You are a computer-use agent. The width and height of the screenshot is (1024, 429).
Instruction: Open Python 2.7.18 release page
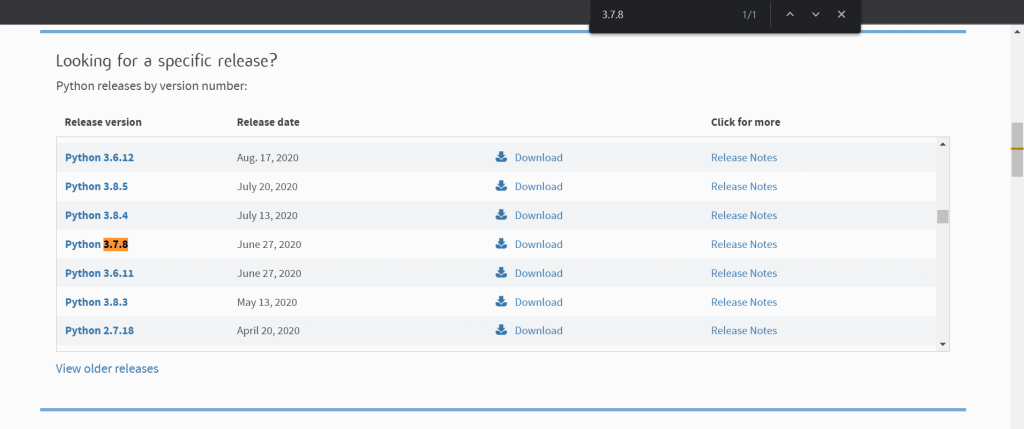click(99, 330)
